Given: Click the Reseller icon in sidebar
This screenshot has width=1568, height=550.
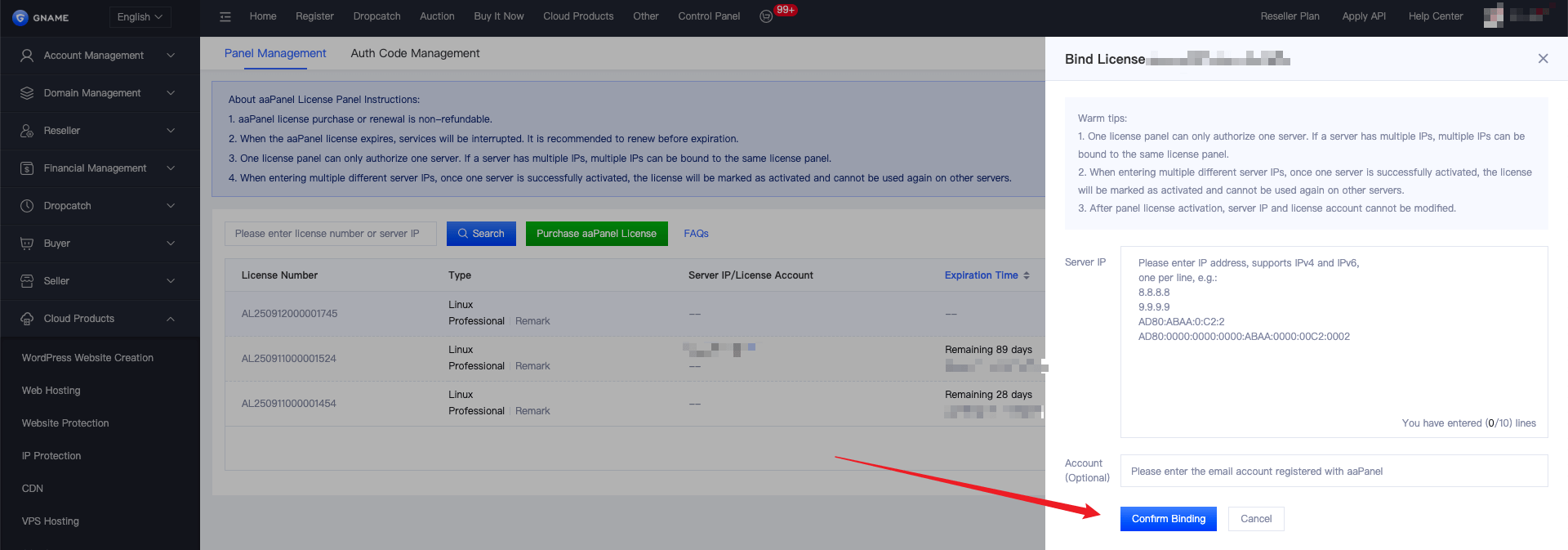Looking at the screenshot, I should [27, 131].
